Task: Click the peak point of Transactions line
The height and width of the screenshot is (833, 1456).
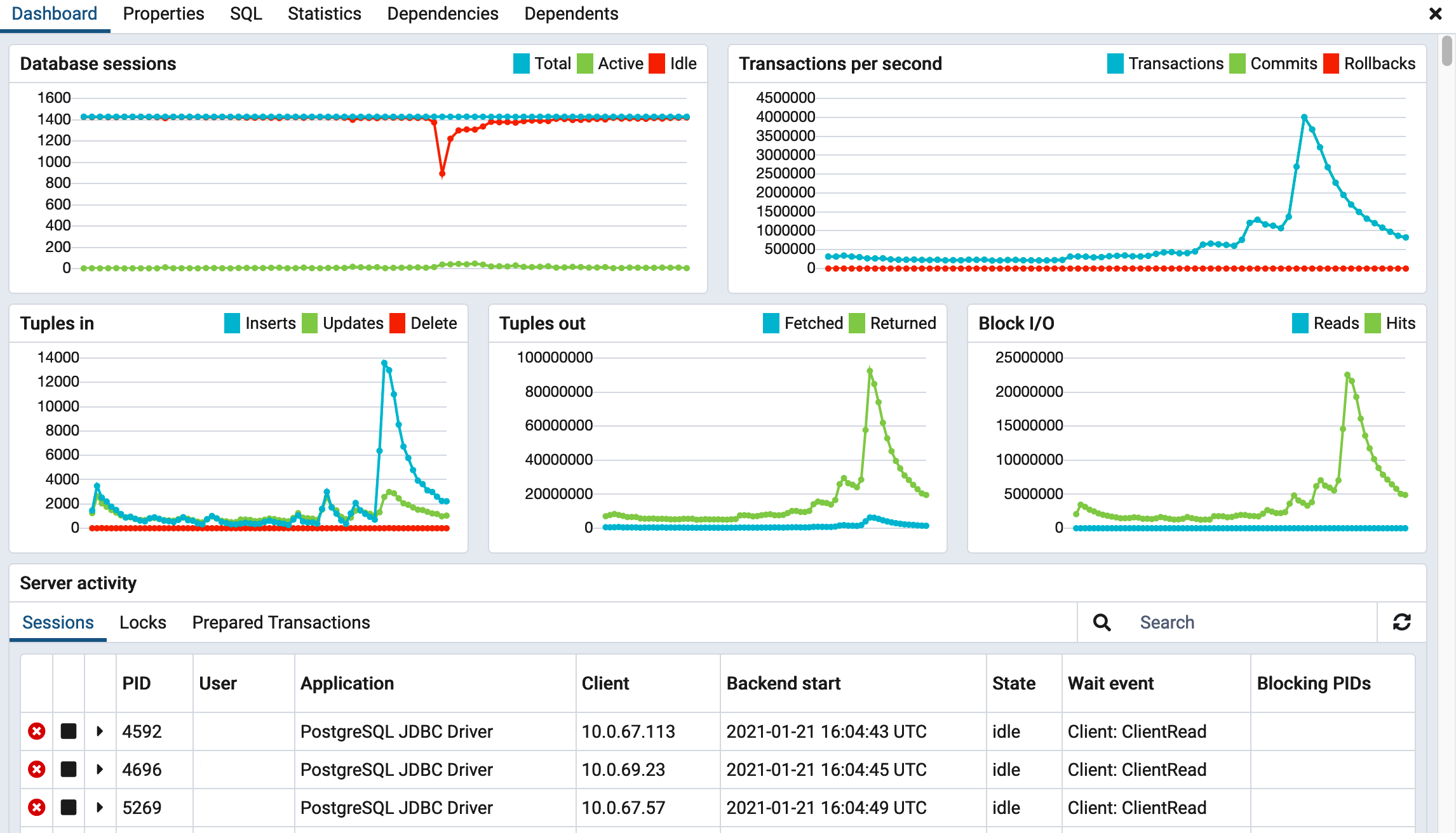Action: click(1304, 117)
